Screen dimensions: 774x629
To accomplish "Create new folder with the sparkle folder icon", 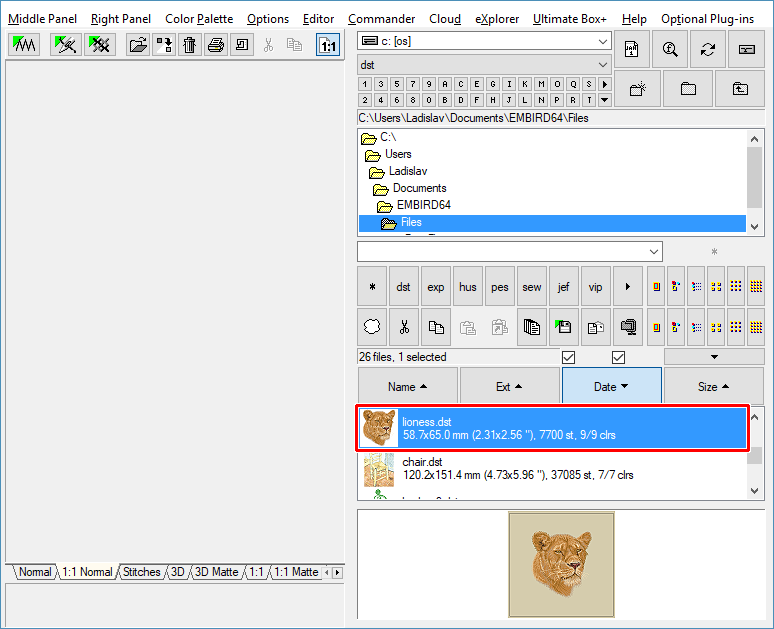I will pyautogui.click(x=638, y=89).
